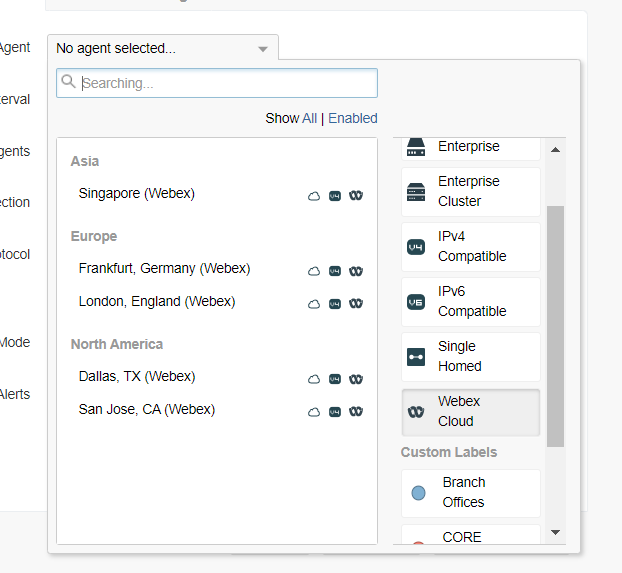
Task: Click IPv4 icon on San Jose row
Action: click(335, 412)
